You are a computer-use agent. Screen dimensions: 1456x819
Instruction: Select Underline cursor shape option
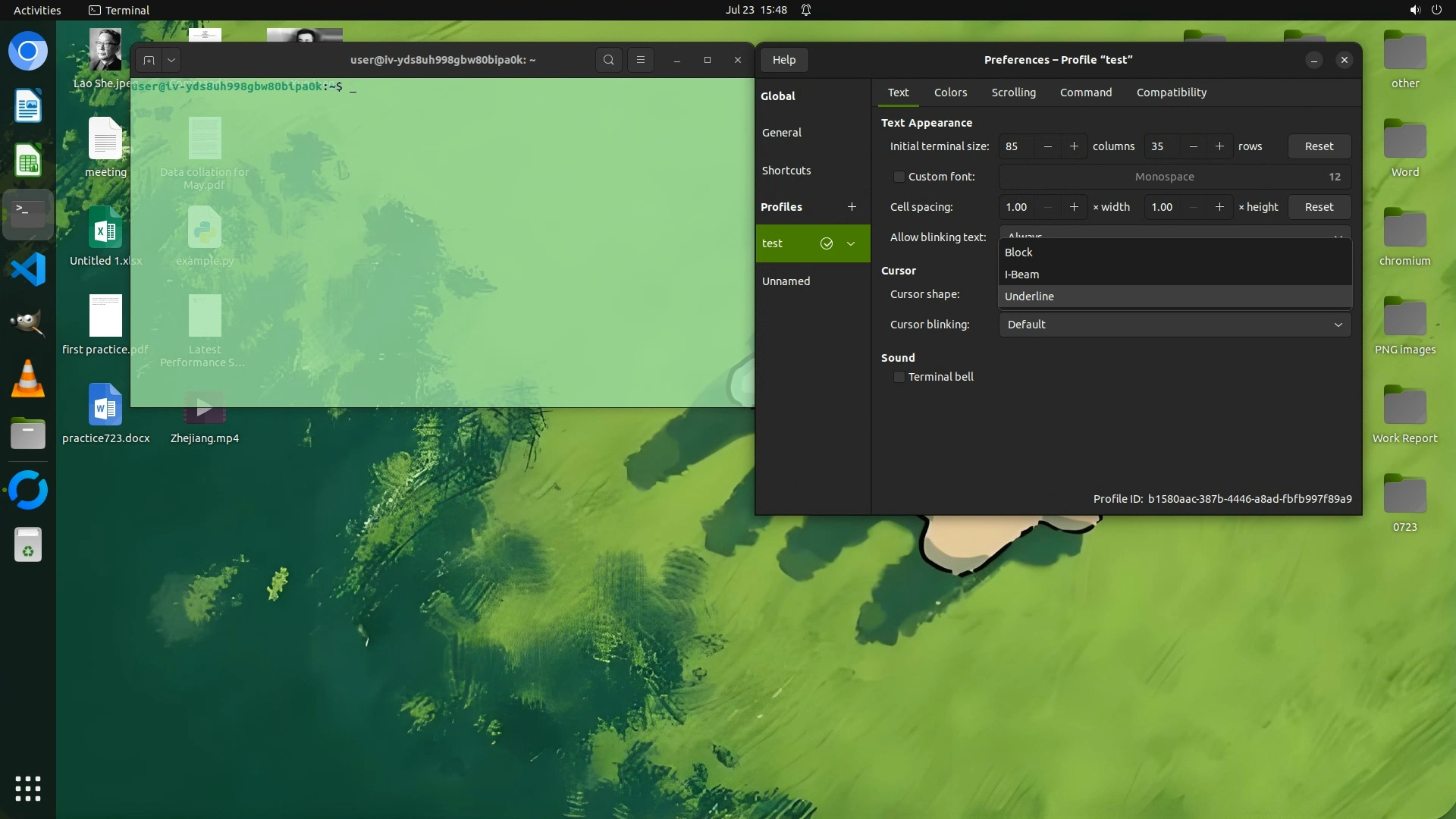1029,297
